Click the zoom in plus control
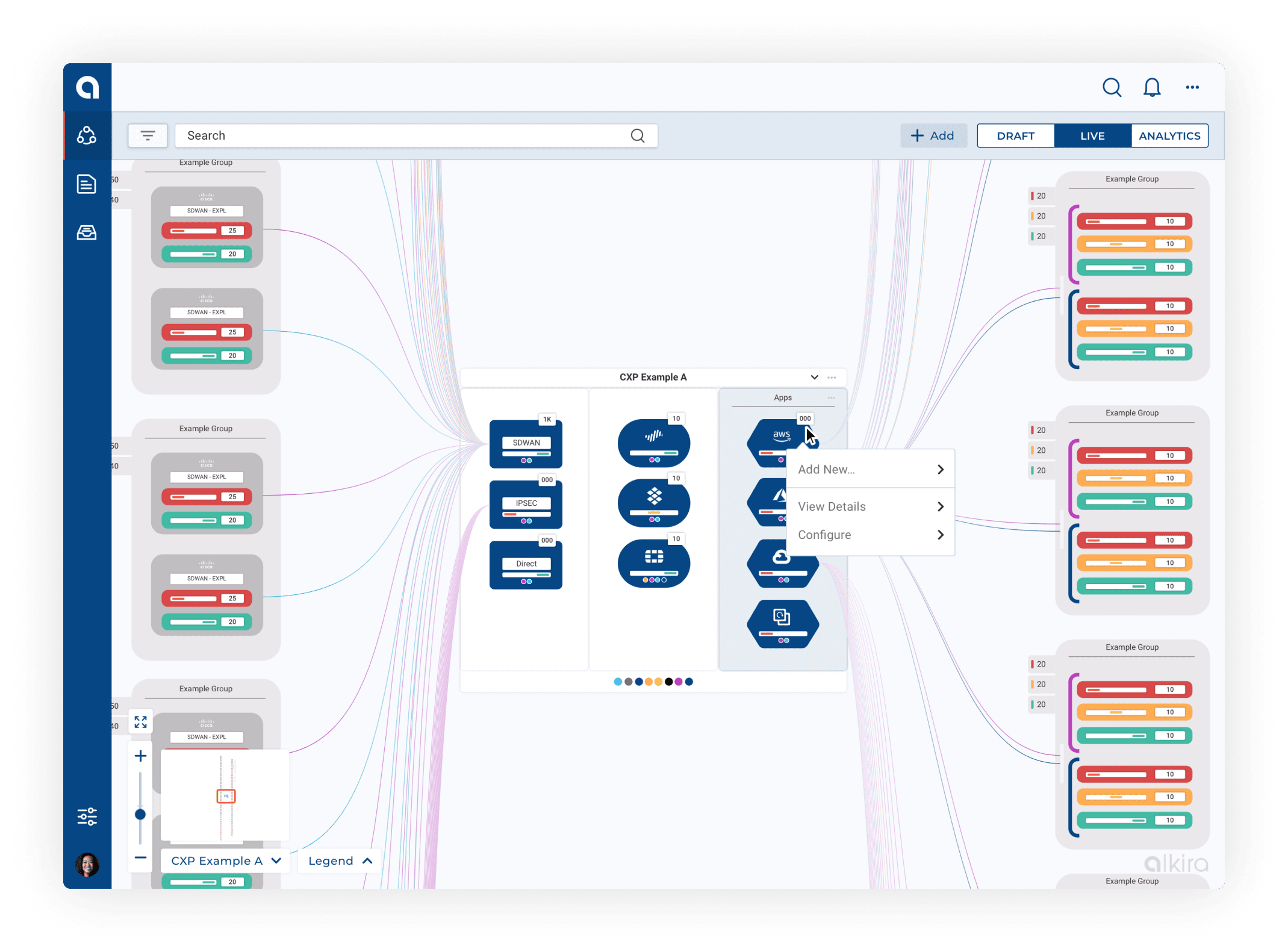The image size is (1288, 952). click(141, 756)
